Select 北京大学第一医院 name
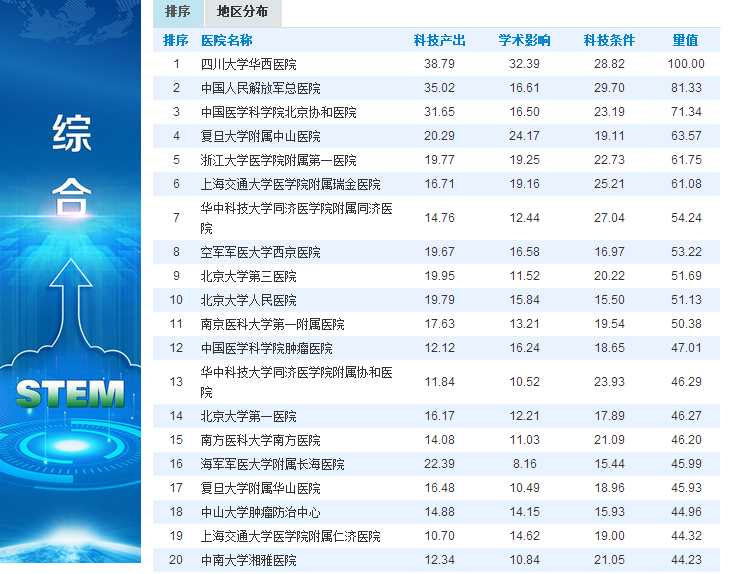735x574 pixels. [248, 416]
